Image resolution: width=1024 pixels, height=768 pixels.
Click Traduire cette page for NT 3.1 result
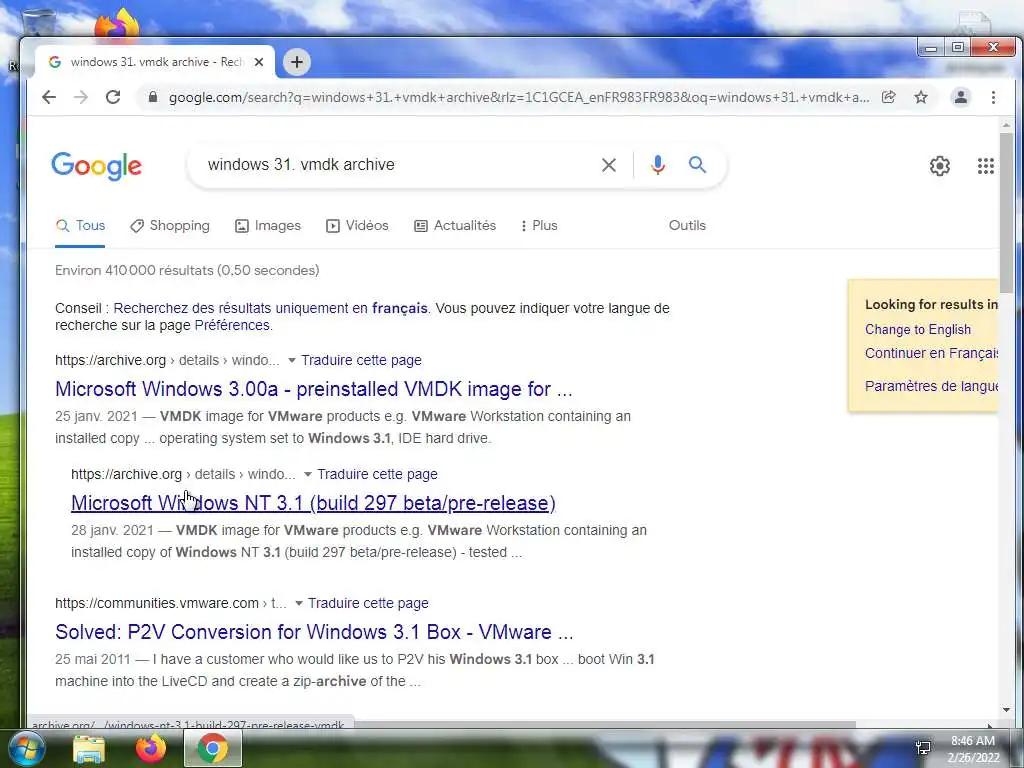pos(377,474)
